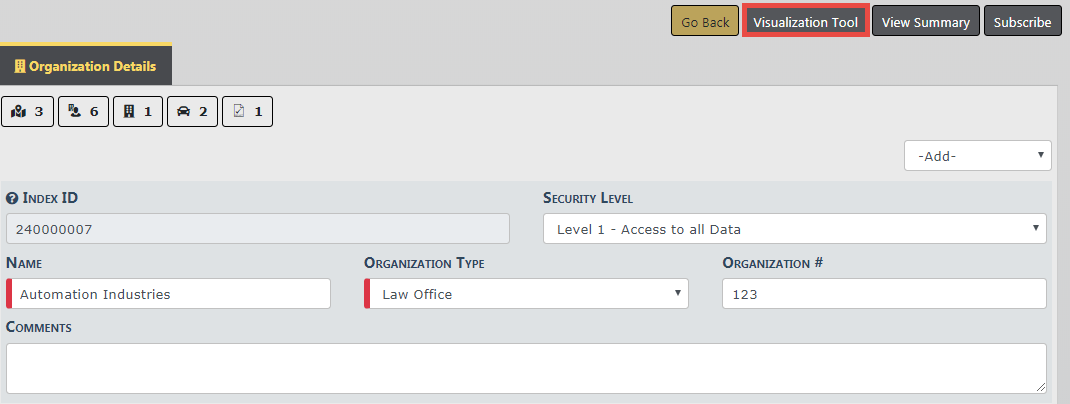The width and height of the screenshot is (1070, 404).
Task: Open the Organization Type dropdown
Action: [527, 294]
